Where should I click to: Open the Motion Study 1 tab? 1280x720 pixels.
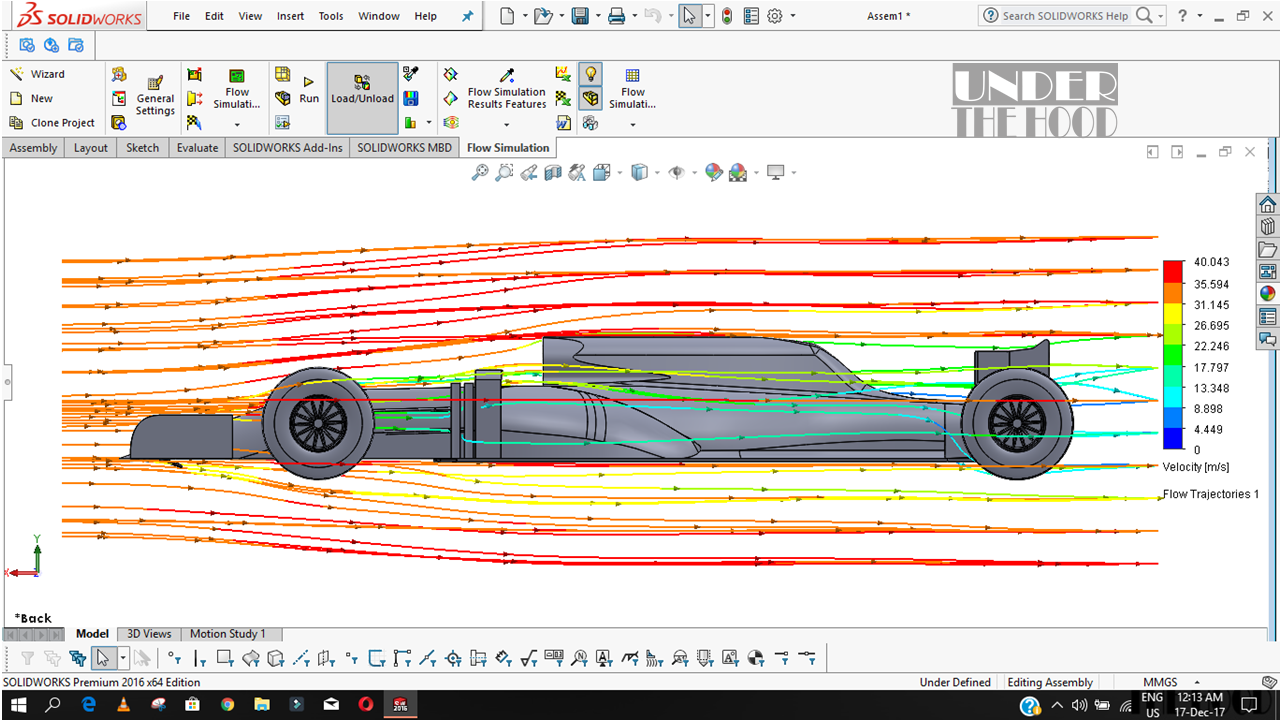(227, 634)
